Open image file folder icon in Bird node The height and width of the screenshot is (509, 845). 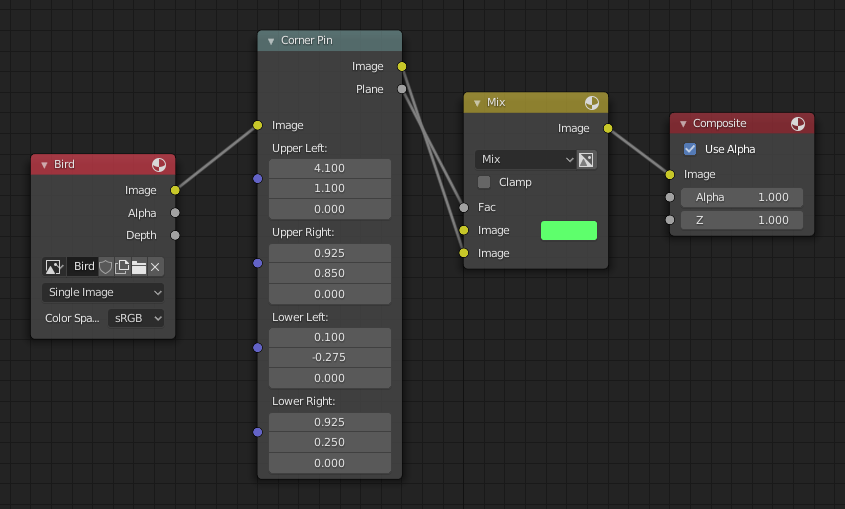[x=139, y=267]
